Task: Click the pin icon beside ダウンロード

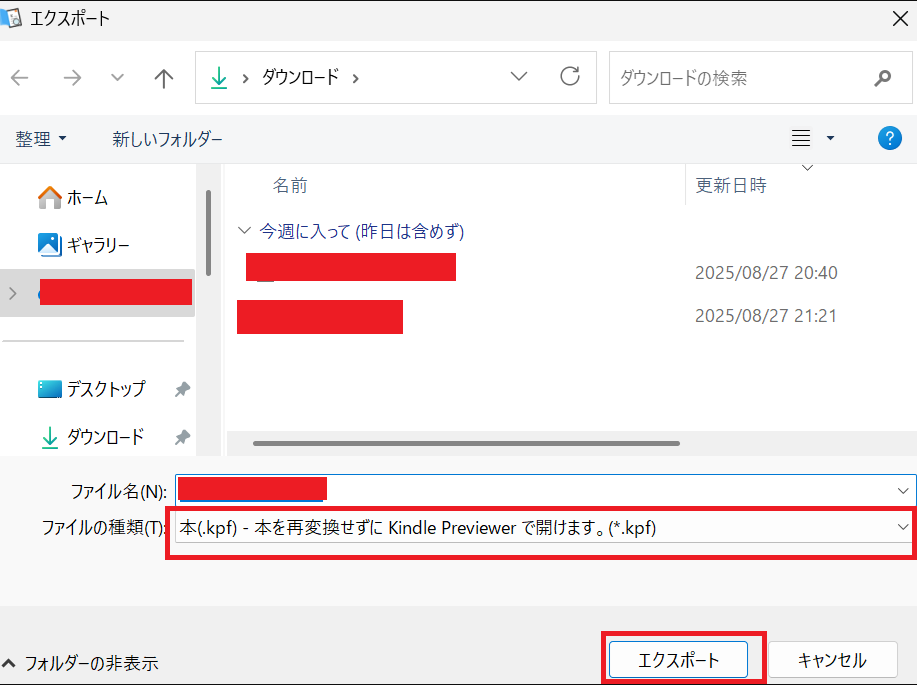Action: [182, 437]
